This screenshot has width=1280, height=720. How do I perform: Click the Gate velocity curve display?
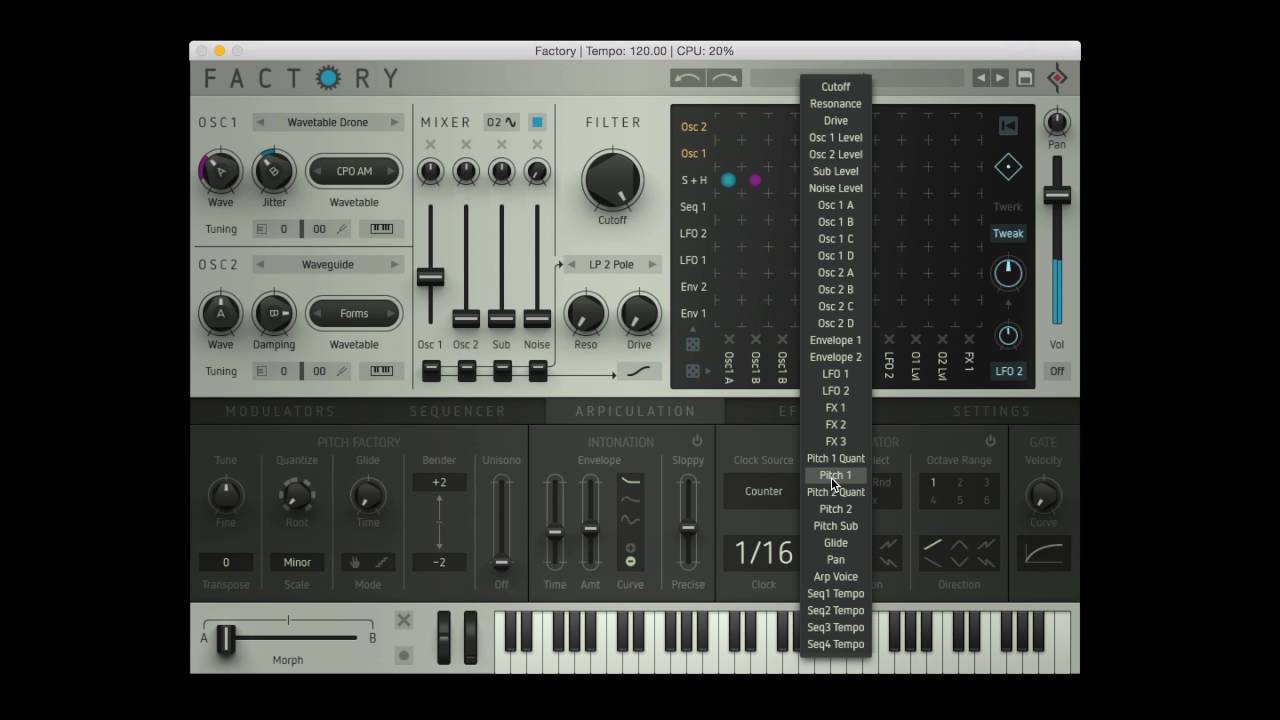(x=1043, y=552)
